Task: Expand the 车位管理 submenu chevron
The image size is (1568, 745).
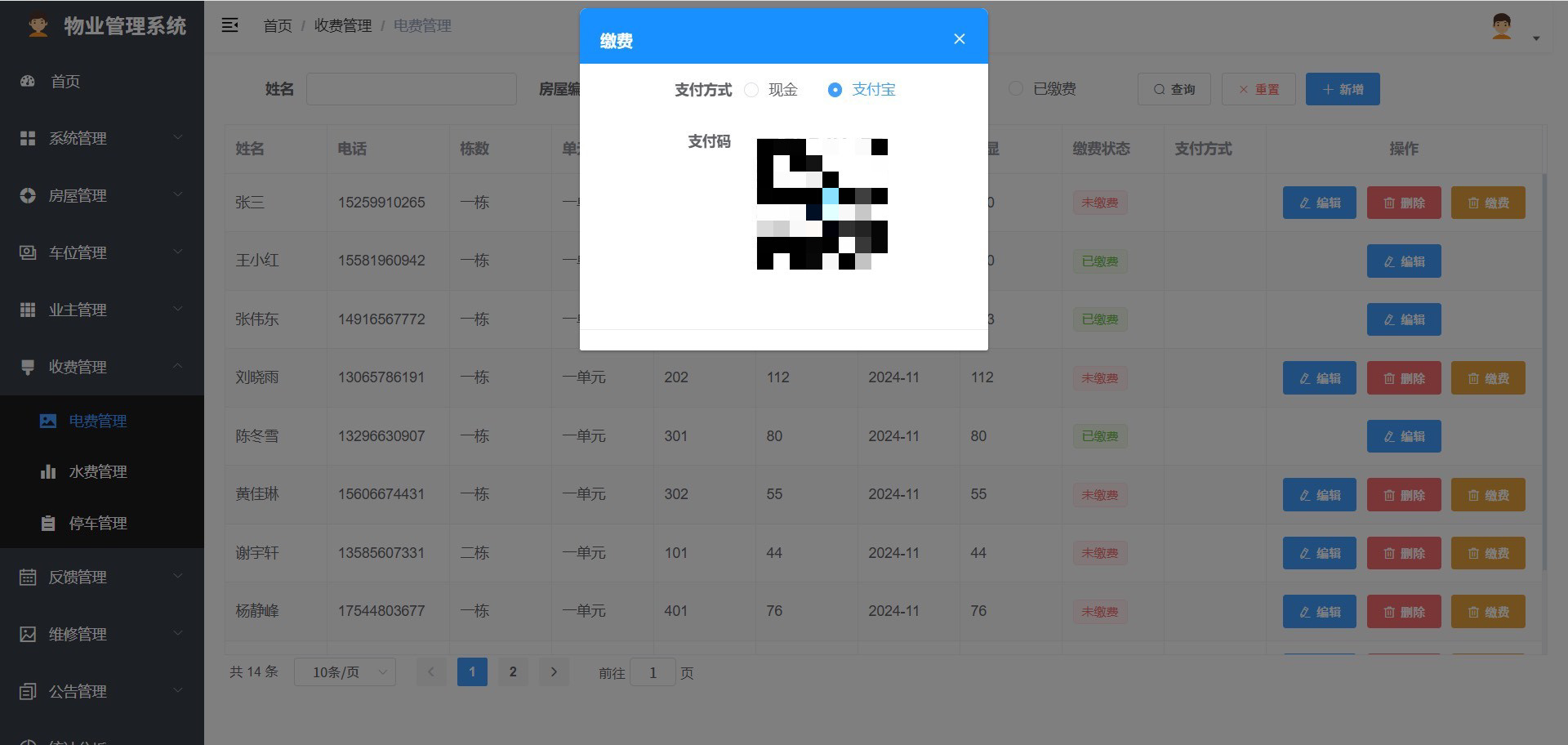Action: 178,252
